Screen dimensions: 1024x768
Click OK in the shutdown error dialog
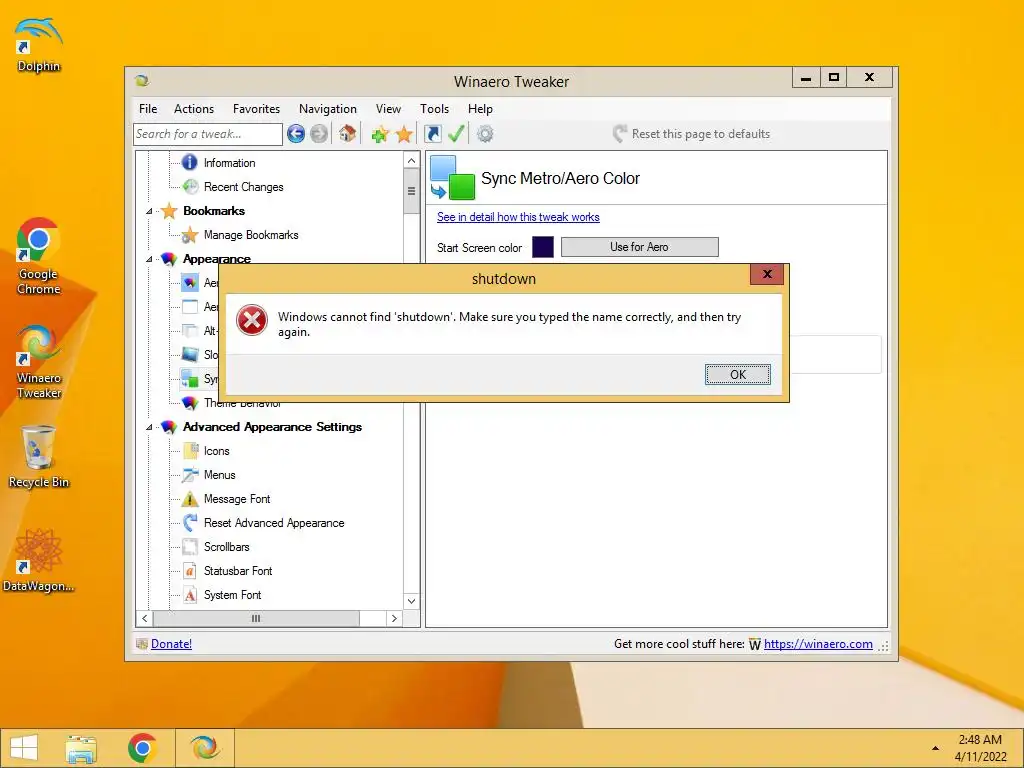pyautogui.click(x=737, y=374)
